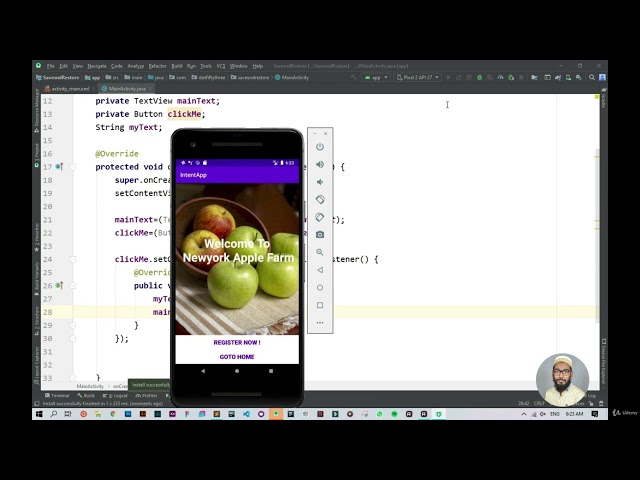Click the Visual Studio Code taskbar icon
640x480 pixels.
[246, 414]
